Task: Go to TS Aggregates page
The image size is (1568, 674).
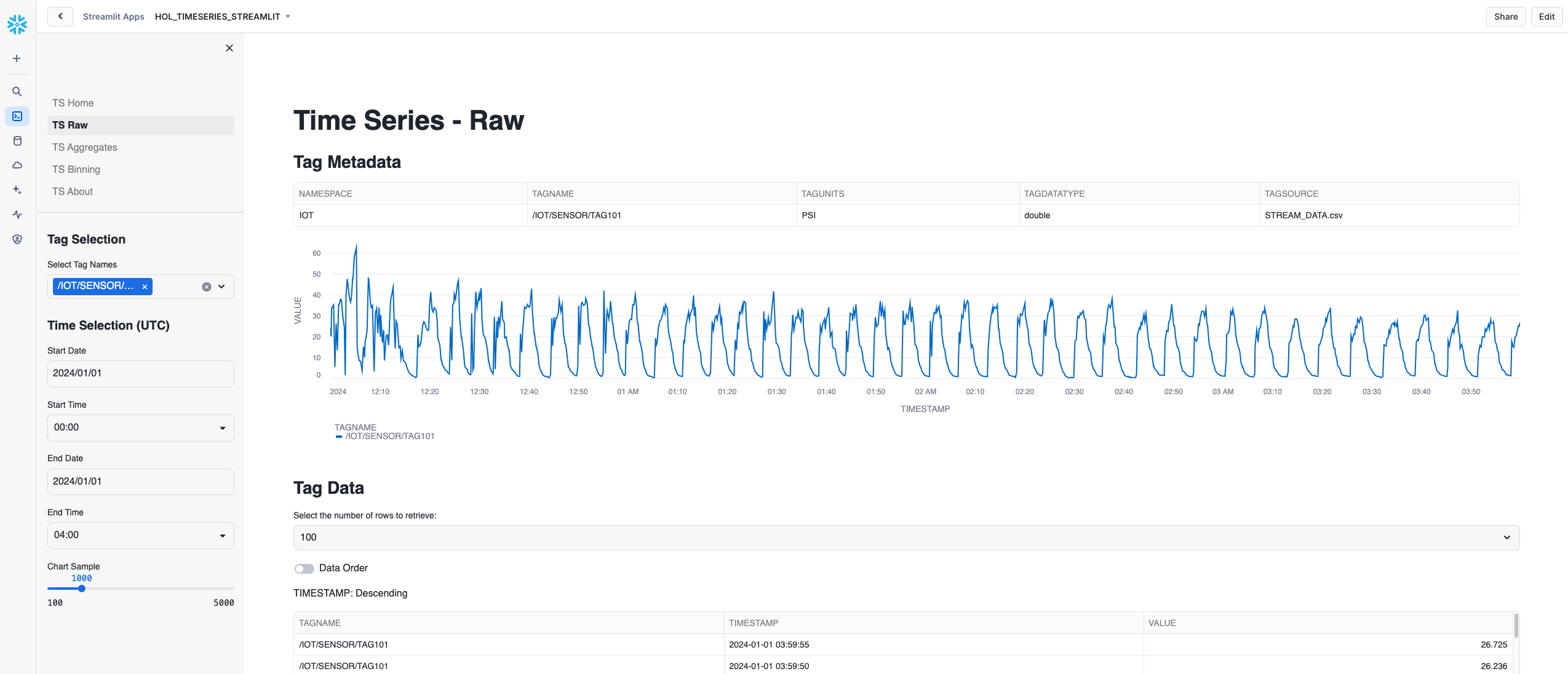Action: coord(85,148)
